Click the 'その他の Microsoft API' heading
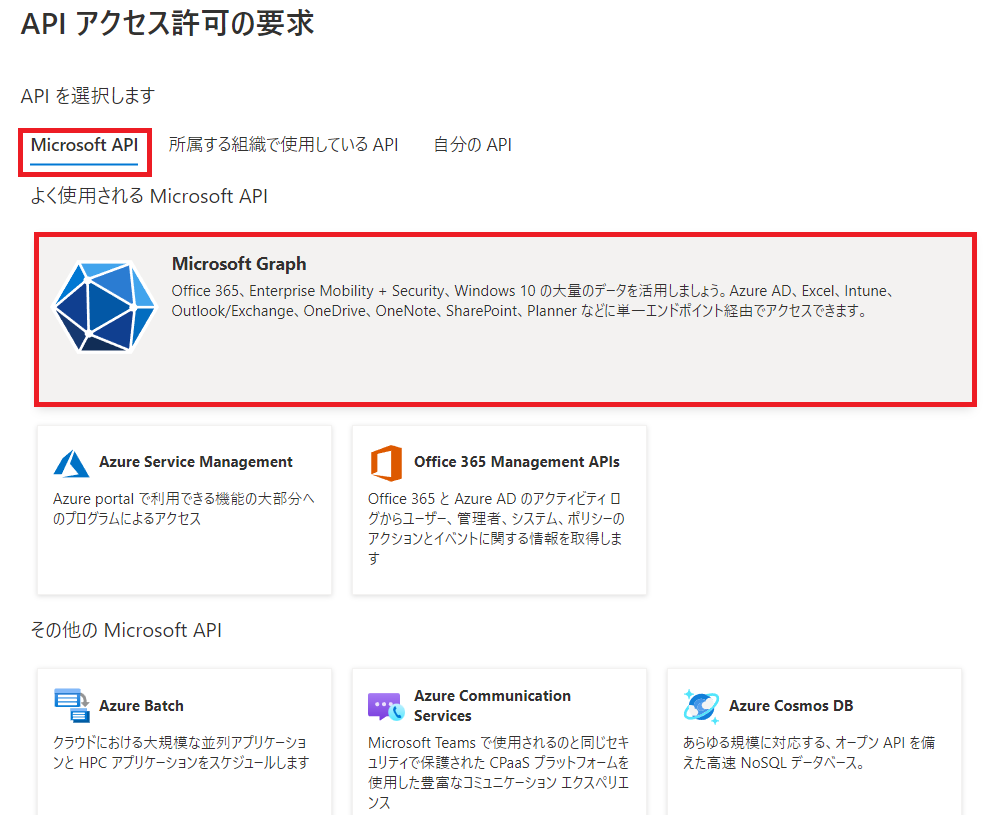This screenshot has height=815, width=990. [x=126, y=630]
